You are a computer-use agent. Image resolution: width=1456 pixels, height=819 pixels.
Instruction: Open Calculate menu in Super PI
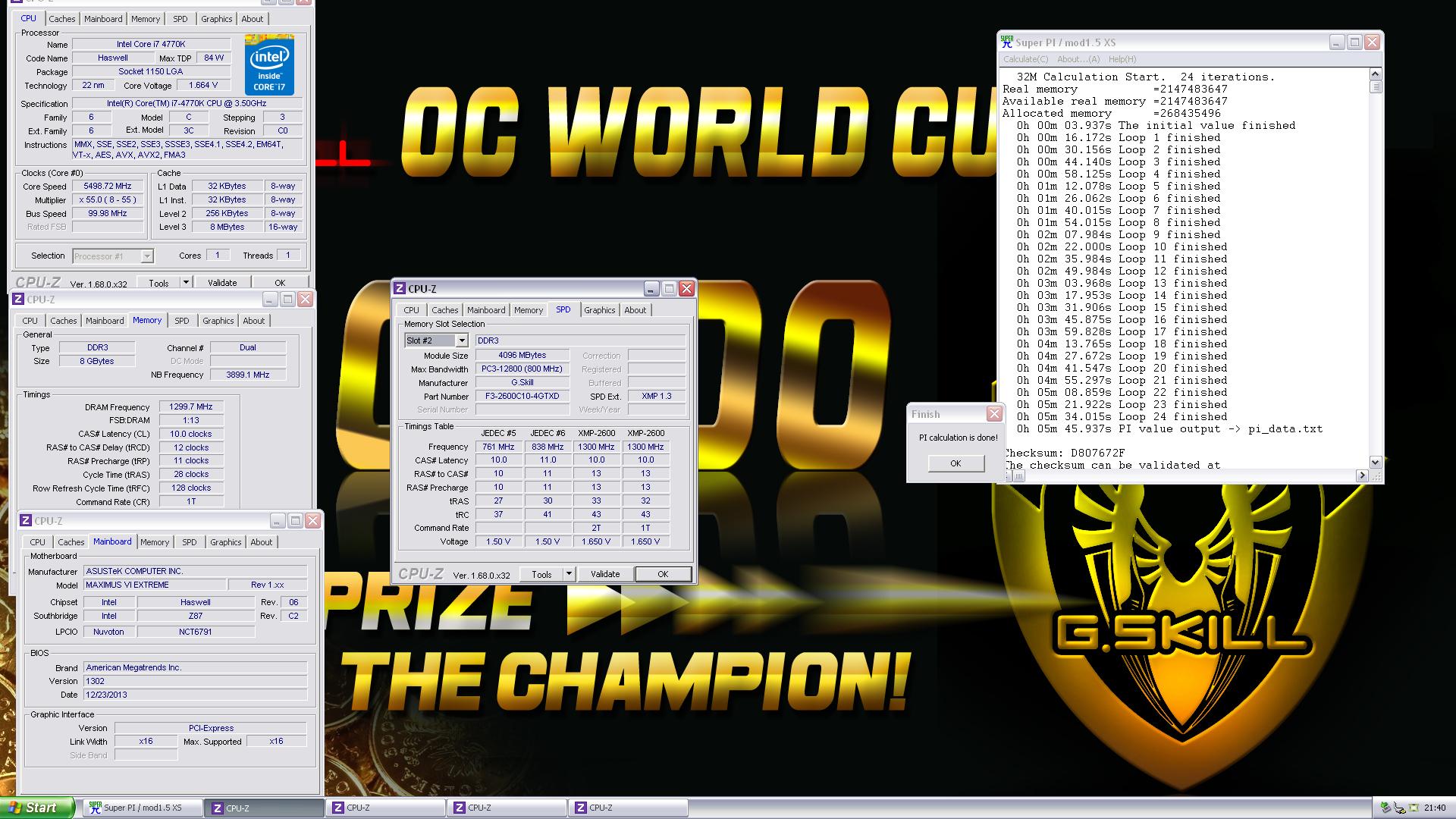click(x=1025, y=59)
